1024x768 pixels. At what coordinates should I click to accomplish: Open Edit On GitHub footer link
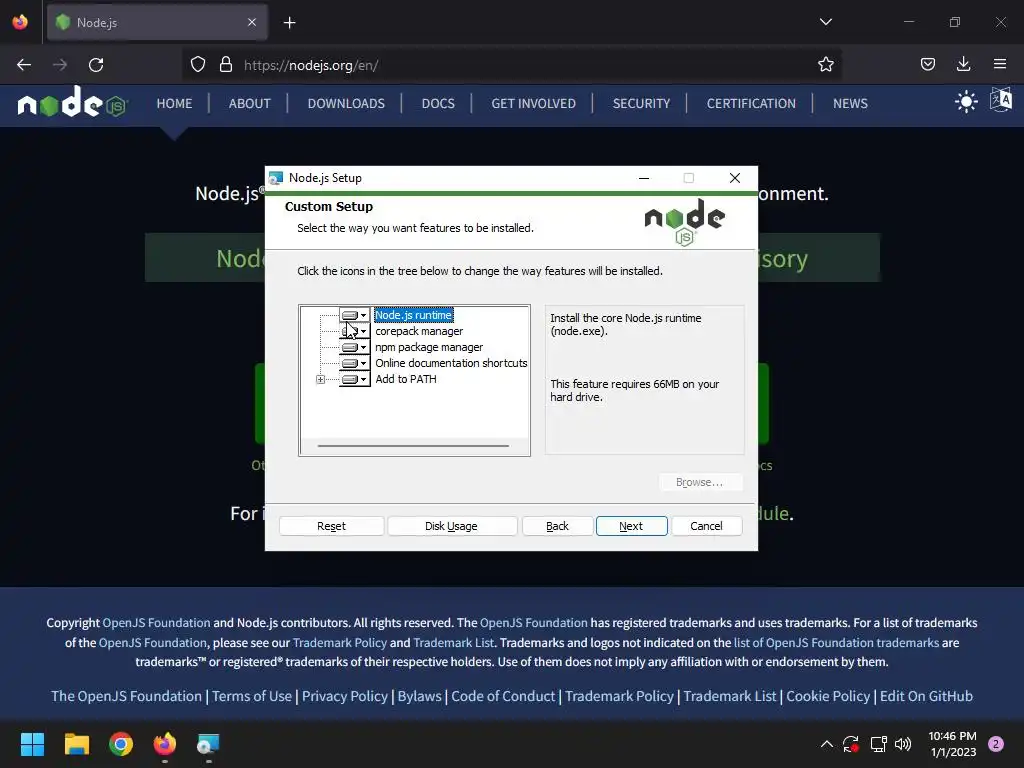coord(926,696)
